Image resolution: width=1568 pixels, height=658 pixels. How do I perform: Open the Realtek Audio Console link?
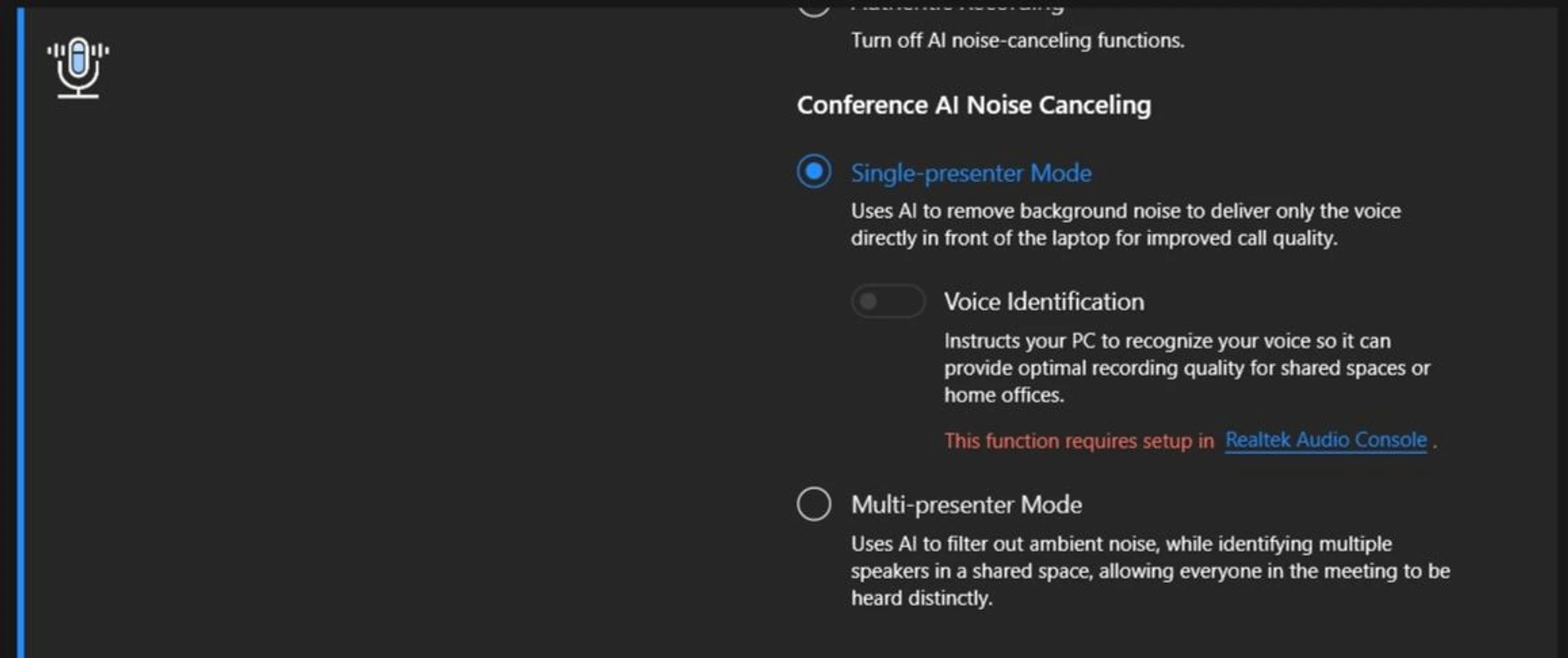[x=1325, y=440]
